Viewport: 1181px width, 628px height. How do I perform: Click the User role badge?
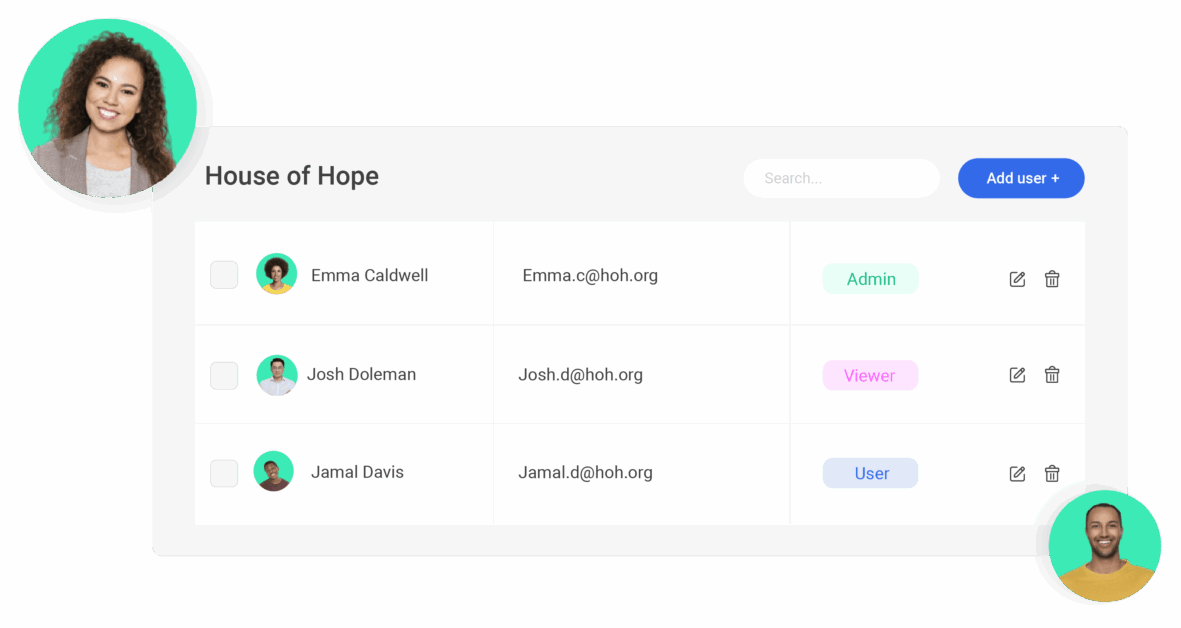tap(870, 473)
